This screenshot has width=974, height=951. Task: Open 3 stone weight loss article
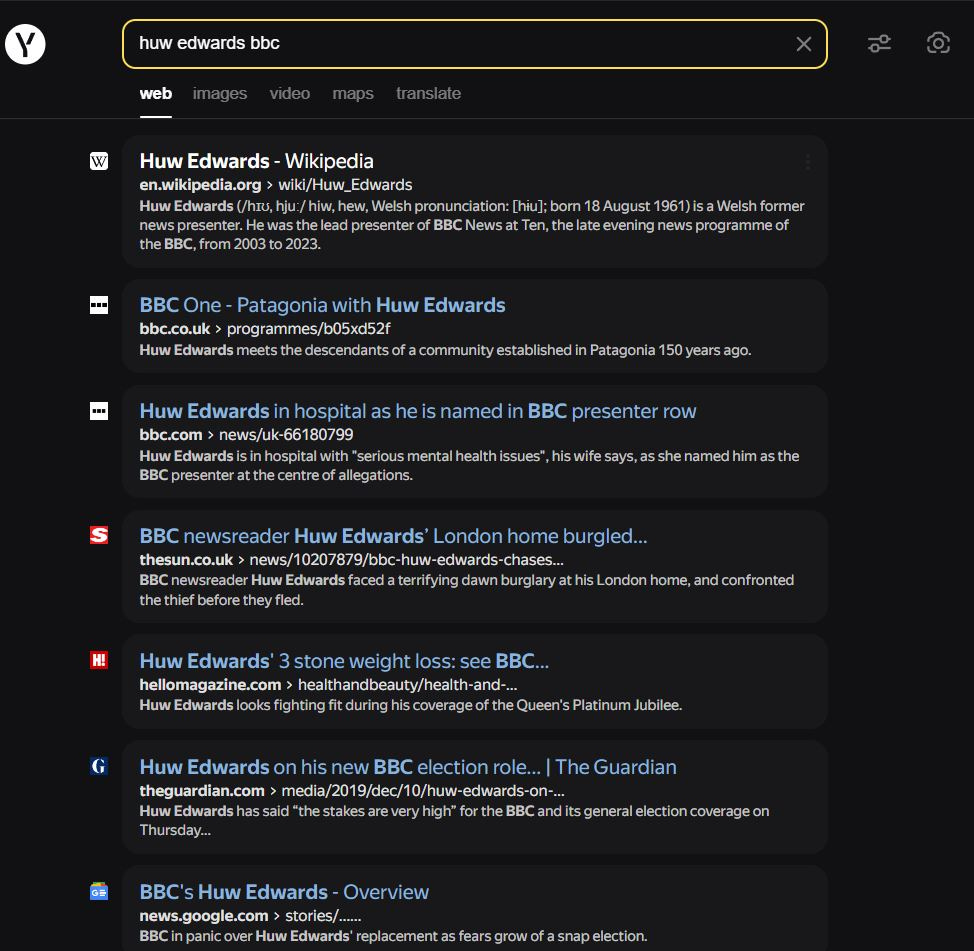coord(344,661)
